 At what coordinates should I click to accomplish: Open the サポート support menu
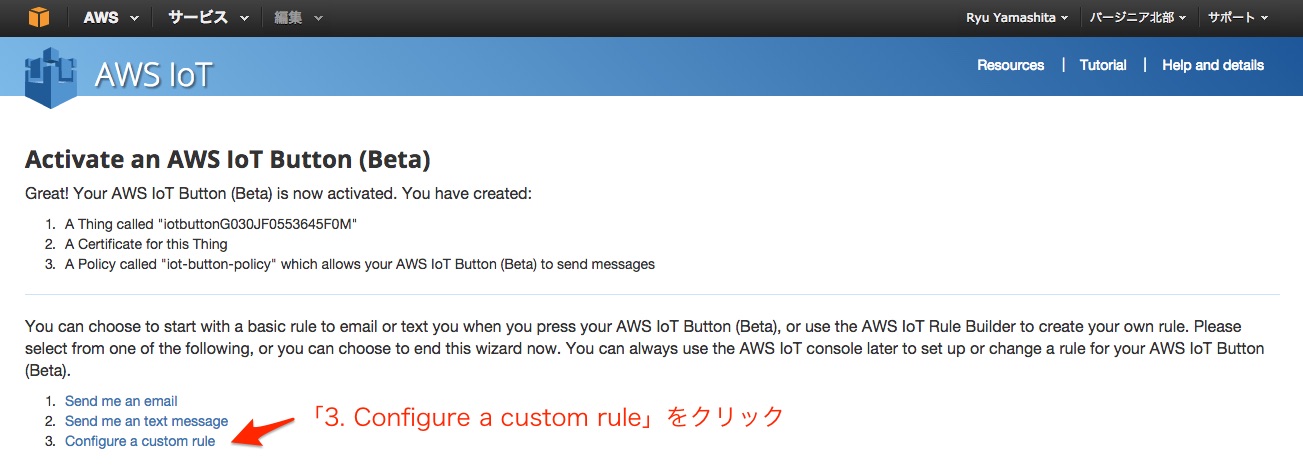[x=1238, y=18]
